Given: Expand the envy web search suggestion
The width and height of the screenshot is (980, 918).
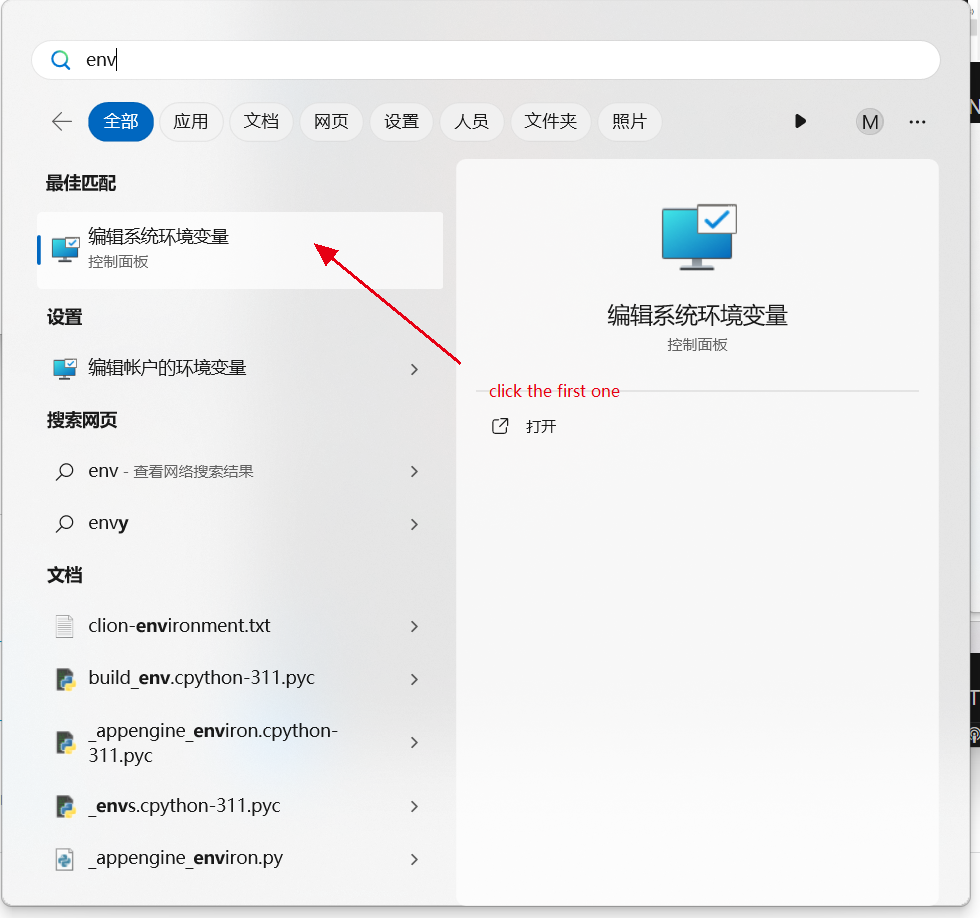Looking at the screenshot, I should [414, 524].
